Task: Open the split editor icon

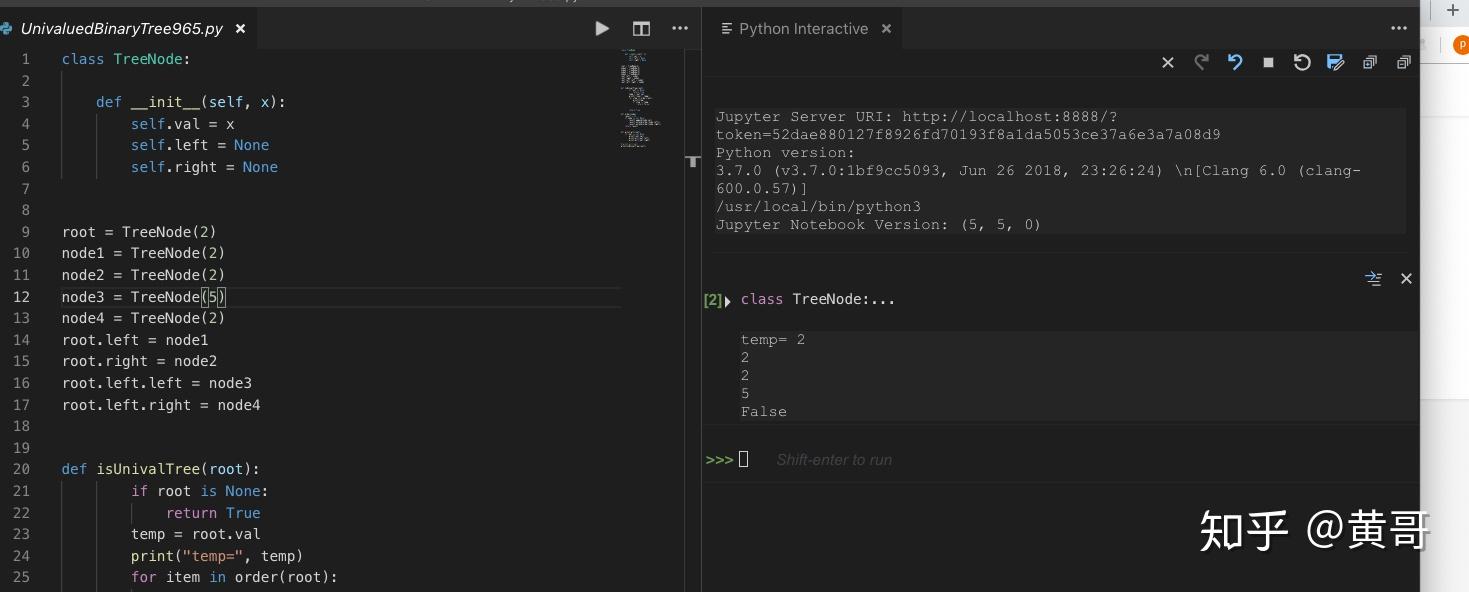Action: [x=641, y=29]
